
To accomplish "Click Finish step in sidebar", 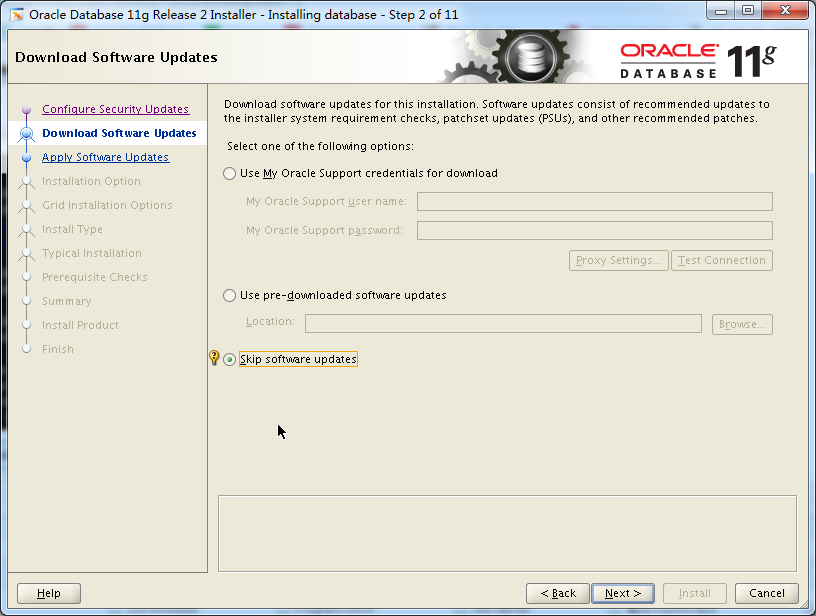I will pos(58,349).
